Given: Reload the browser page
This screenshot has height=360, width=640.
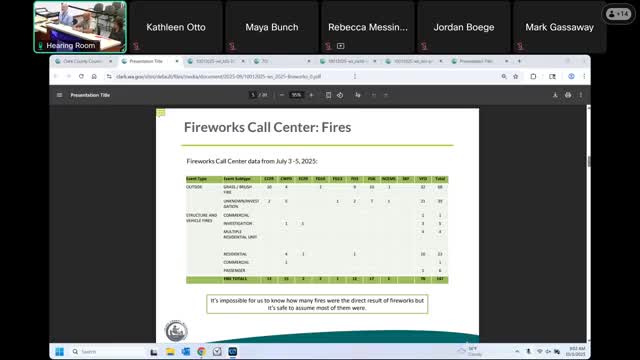Looking at the screenshot, I should [x=81, y=76].
